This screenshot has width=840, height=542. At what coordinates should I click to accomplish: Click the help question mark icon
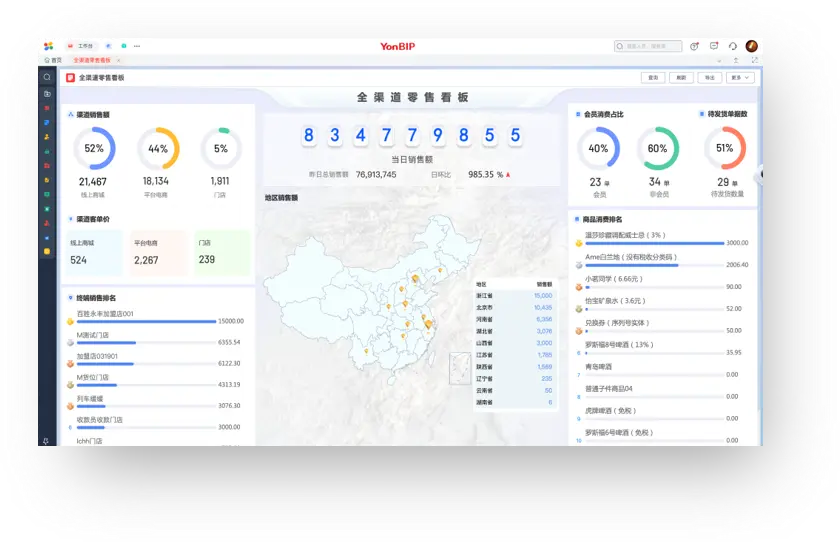pyautogui.click(x=695, y=46)
